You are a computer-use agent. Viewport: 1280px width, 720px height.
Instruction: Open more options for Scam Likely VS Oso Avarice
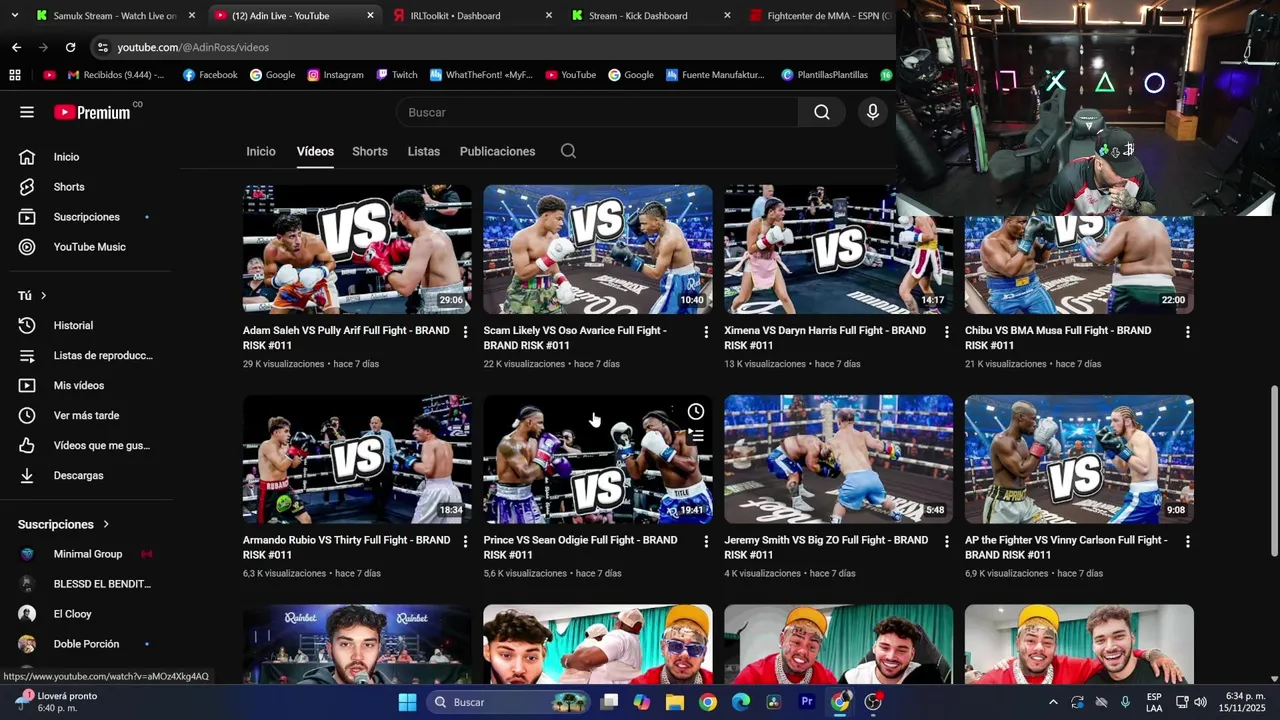coord(706,332)
